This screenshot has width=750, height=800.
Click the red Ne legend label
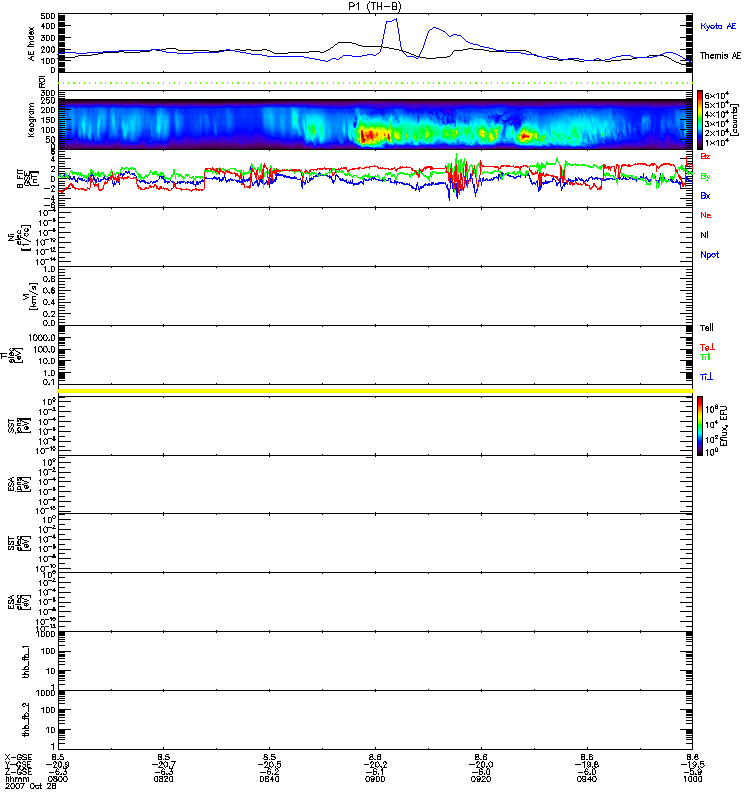coord(706,215)
